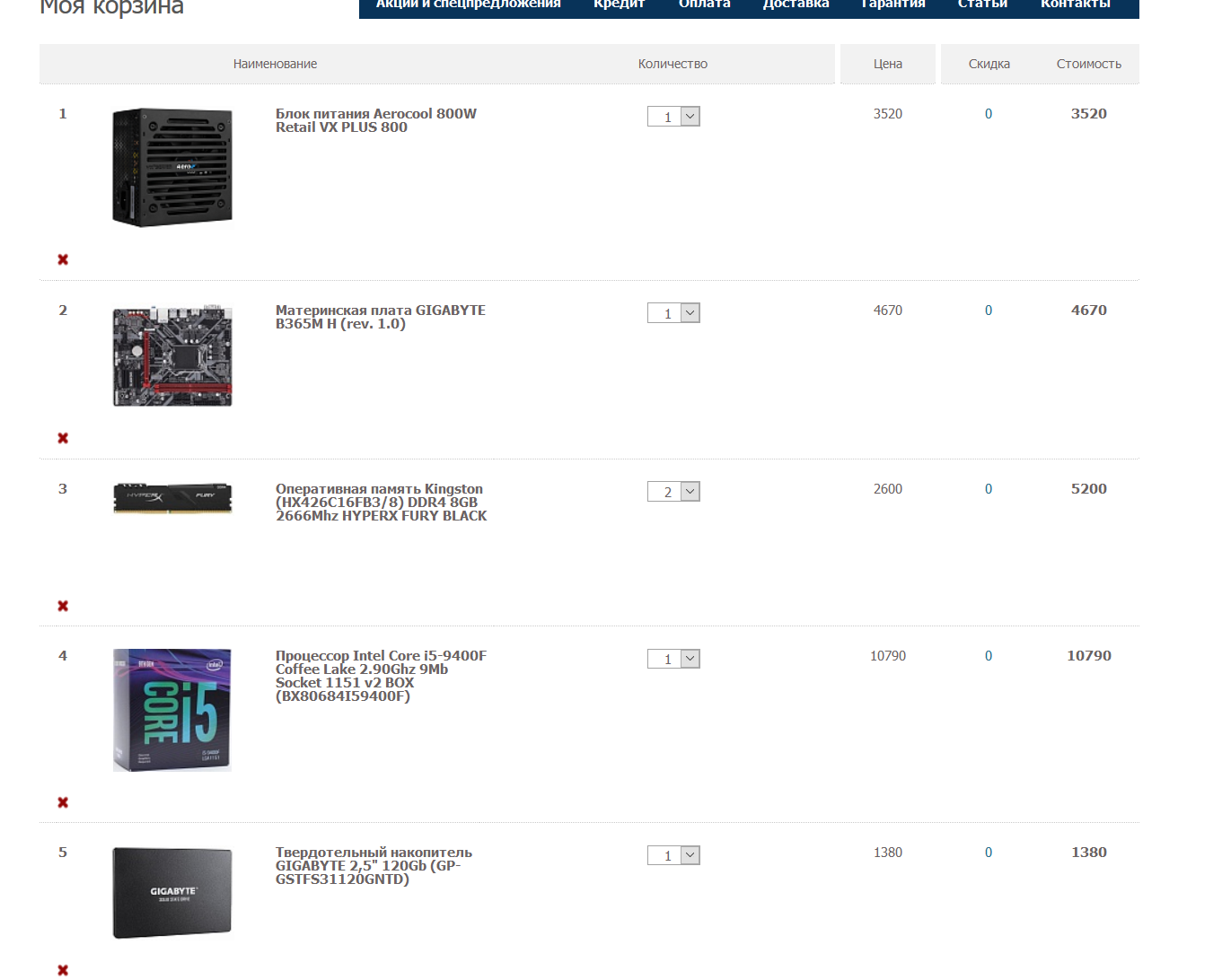Remove the GIGABYTE motherboard from cart

pyautogui.click(x=63, y=438)
